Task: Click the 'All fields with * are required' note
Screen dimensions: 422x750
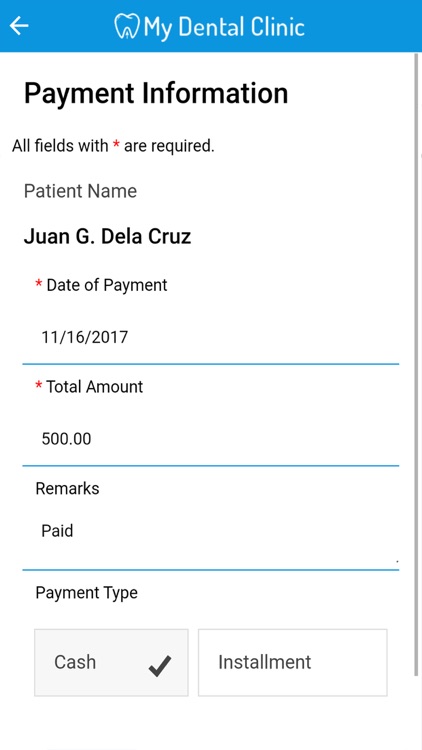Action: pos(113,145)
